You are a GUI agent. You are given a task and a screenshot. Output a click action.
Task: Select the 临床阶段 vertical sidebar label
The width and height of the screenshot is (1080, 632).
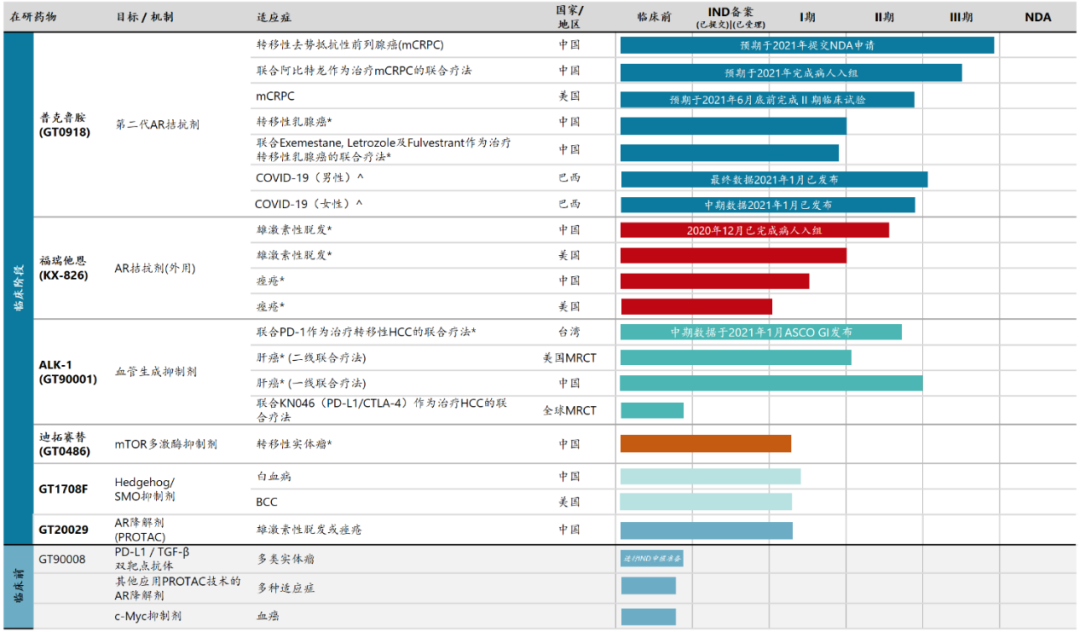(x=18, y=288)
